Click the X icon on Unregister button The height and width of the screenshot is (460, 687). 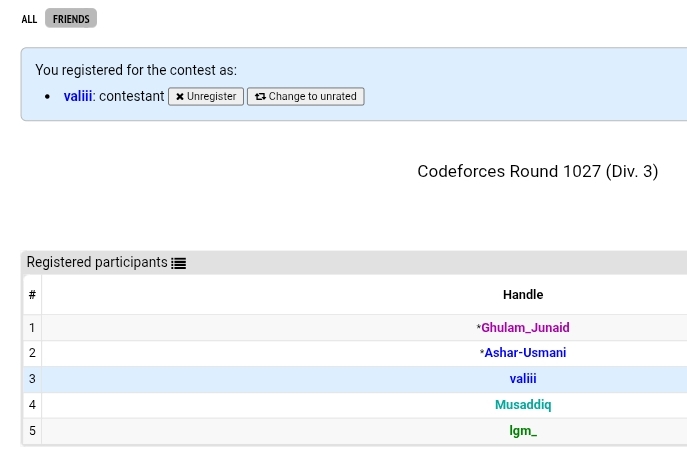[x=180, y=97]
